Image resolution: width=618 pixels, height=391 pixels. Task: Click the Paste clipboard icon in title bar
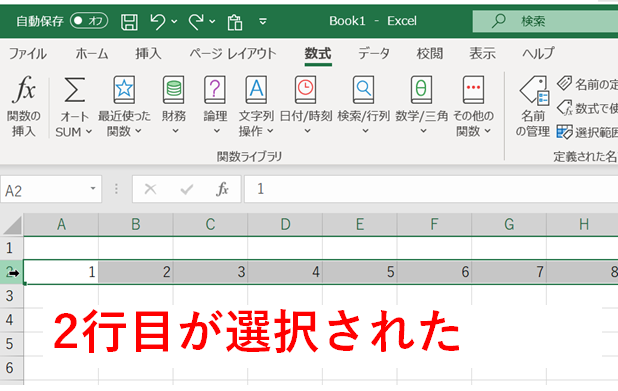[235, 22]
